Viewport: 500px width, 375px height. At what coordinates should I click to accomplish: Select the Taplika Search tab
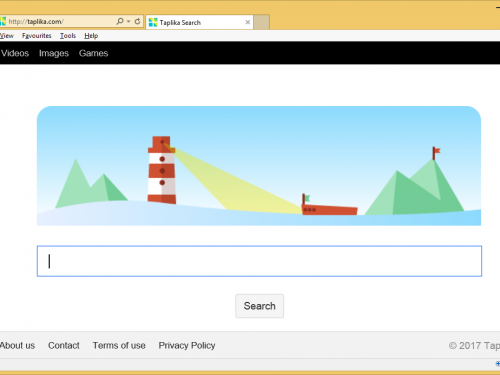pos(199,22)
